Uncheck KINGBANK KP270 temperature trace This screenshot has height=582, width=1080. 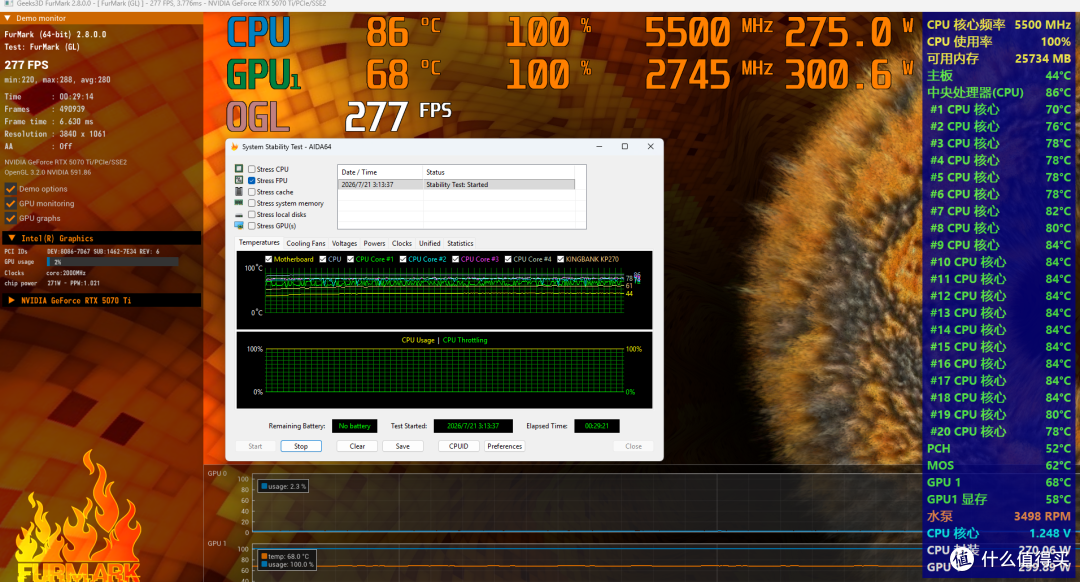[x=560, y=259]
